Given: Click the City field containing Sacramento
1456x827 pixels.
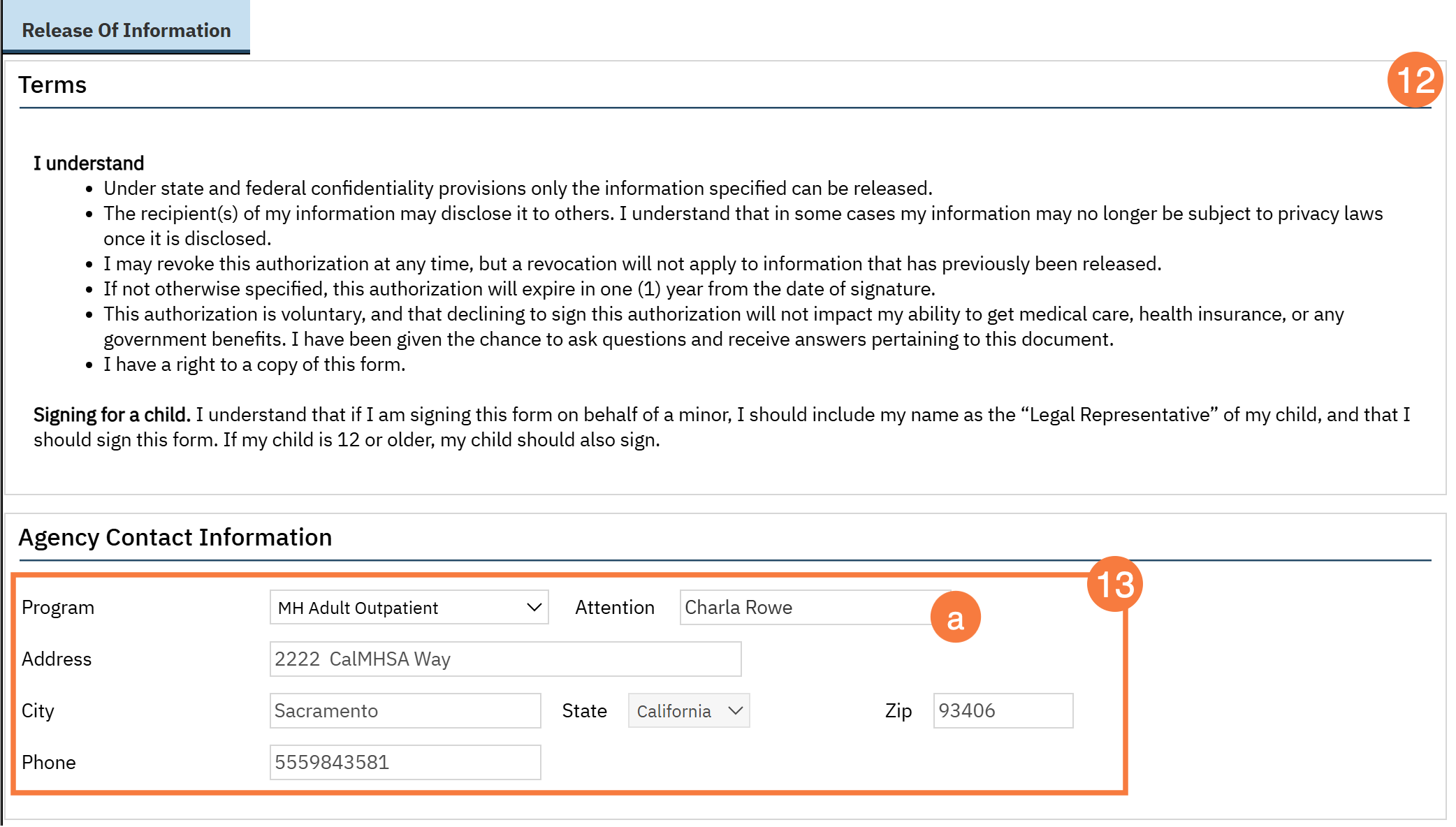Looking at the screenshot, I should pyautogui.click(x=405, y=711).
